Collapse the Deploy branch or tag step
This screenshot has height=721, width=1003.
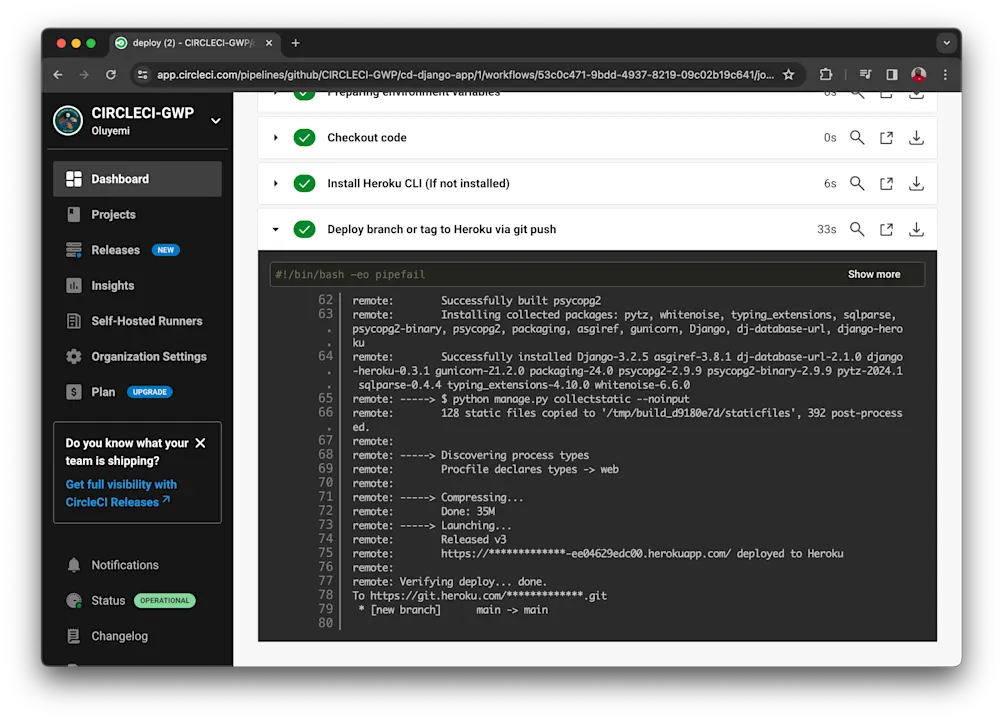pyautogui.click(x=276, y=229)
